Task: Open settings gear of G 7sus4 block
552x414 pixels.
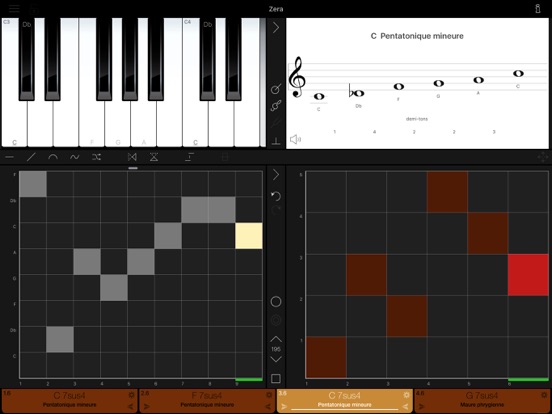Action: [x=544, y=395]
